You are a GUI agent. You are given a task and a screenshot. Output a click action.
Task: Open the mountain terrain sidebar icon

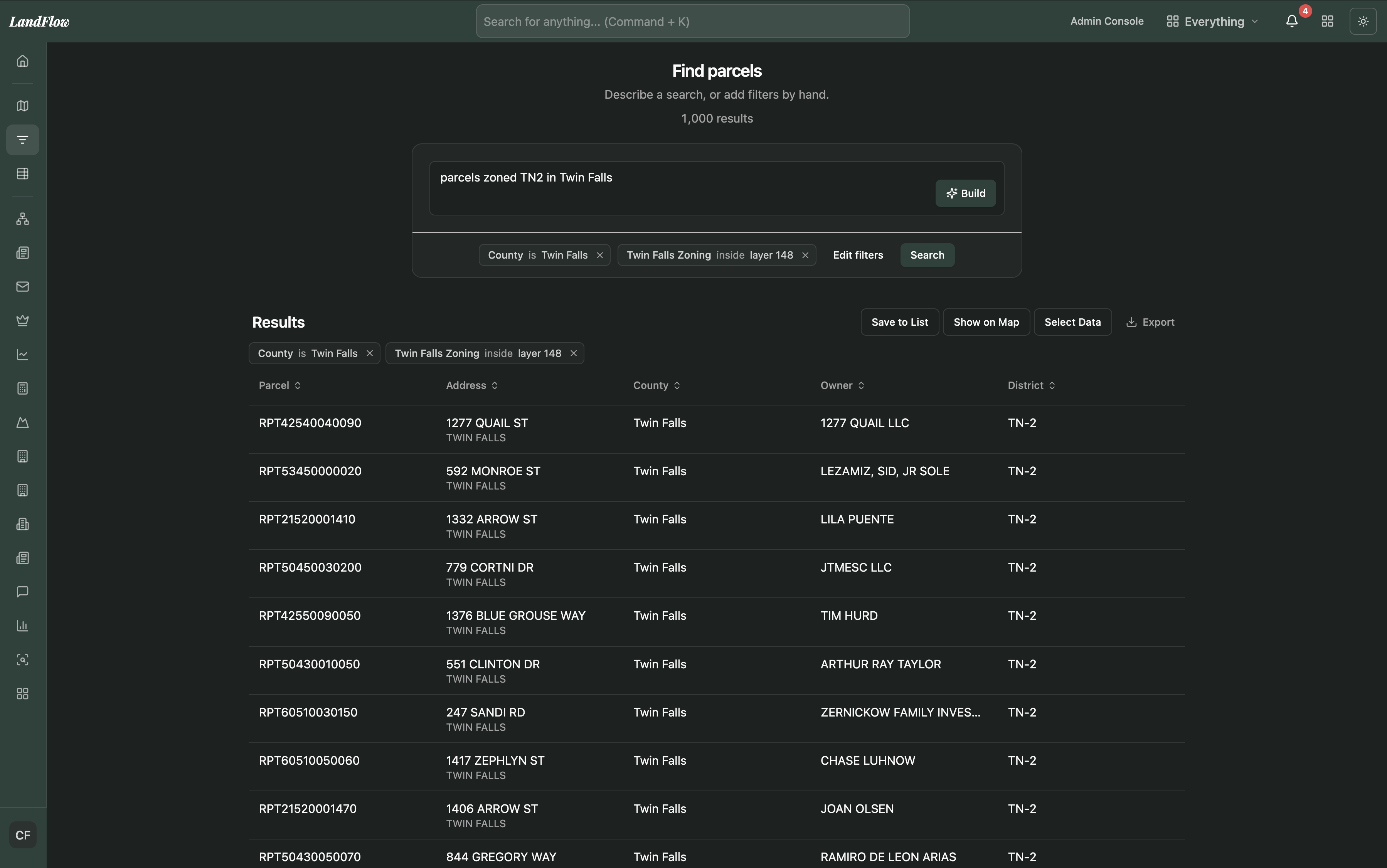click(x=22, y=422)
